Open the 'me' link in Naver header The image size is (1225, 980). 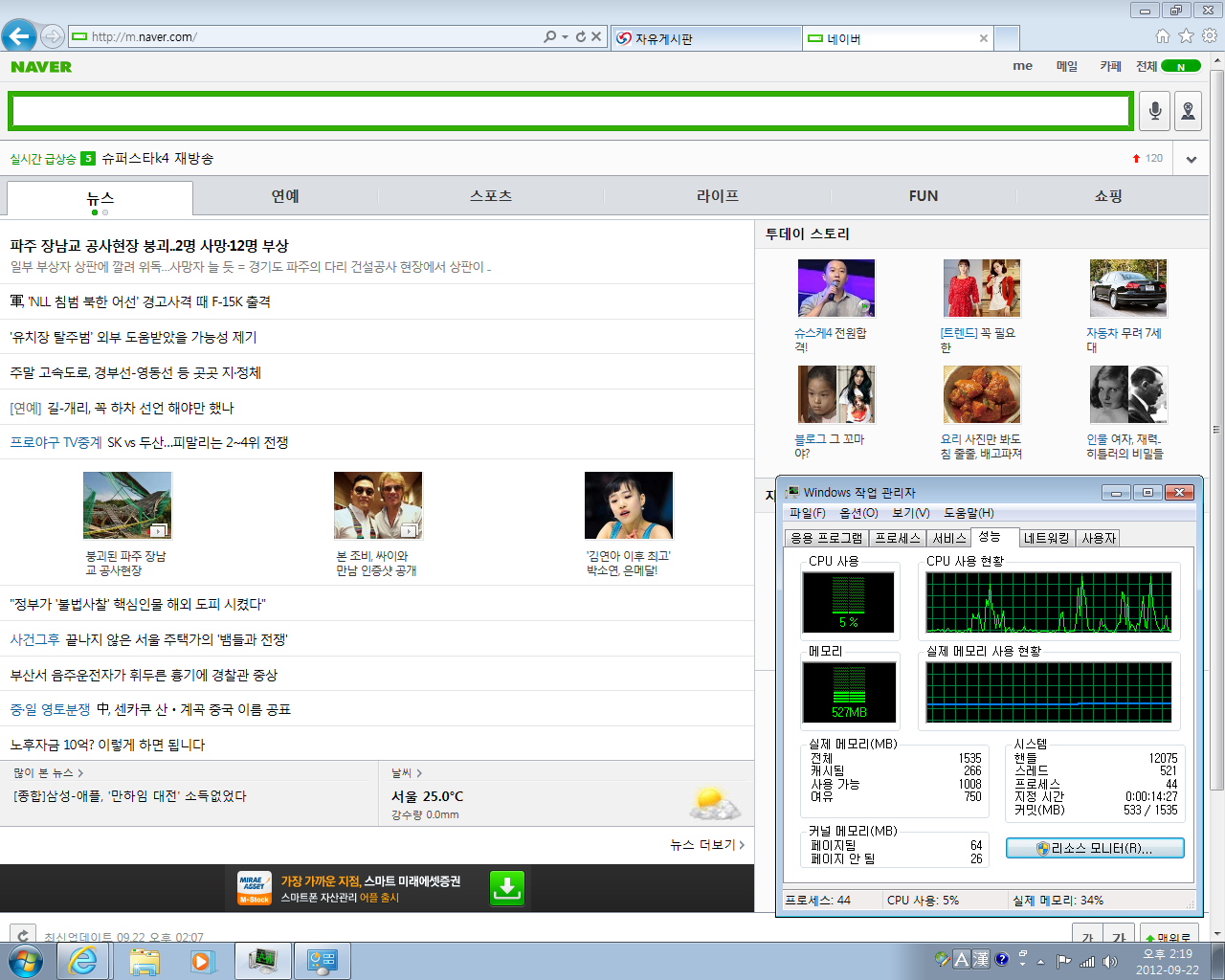[1023, 66]
